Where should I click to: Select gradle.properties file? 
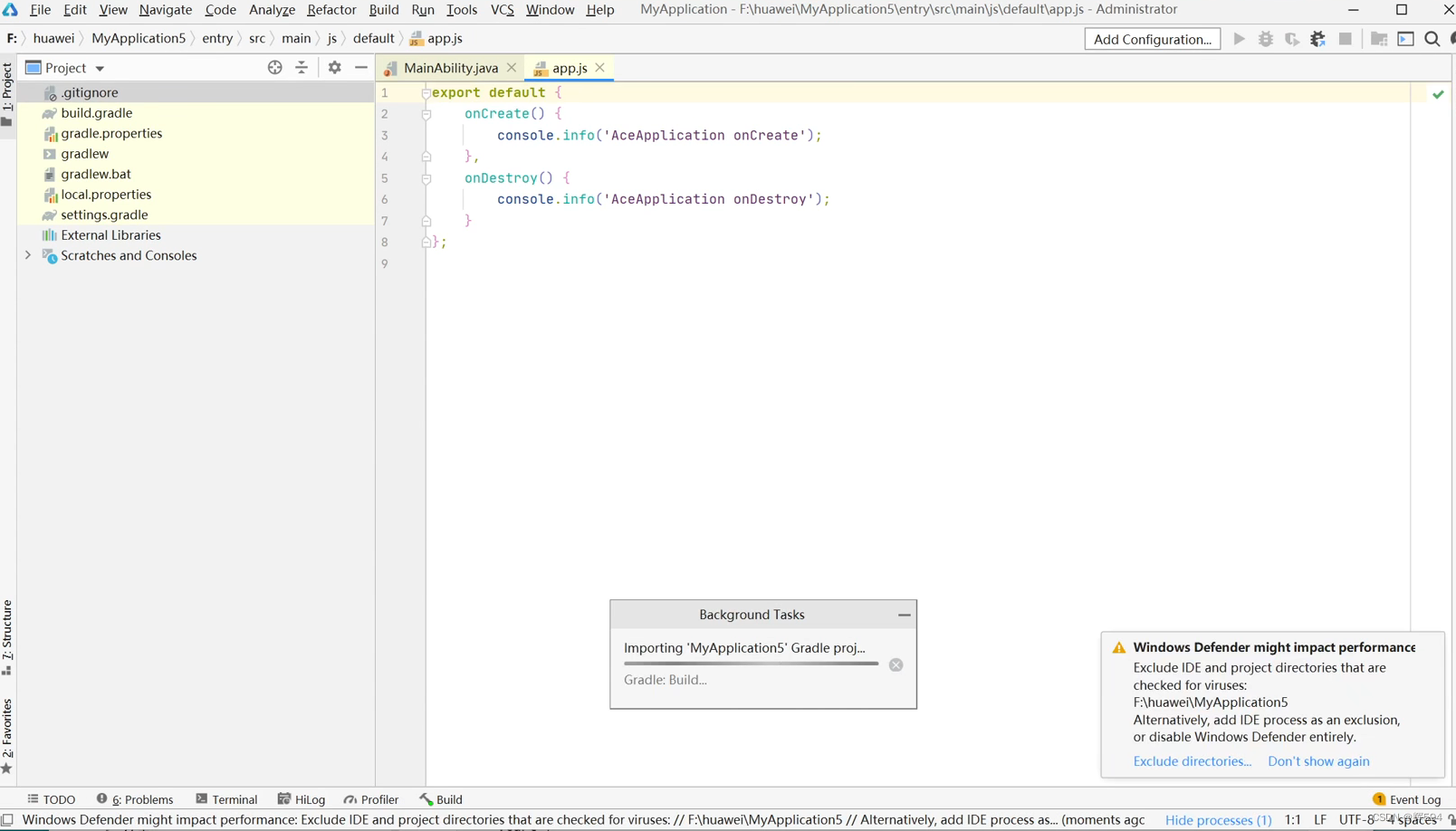tap(196, 133)
